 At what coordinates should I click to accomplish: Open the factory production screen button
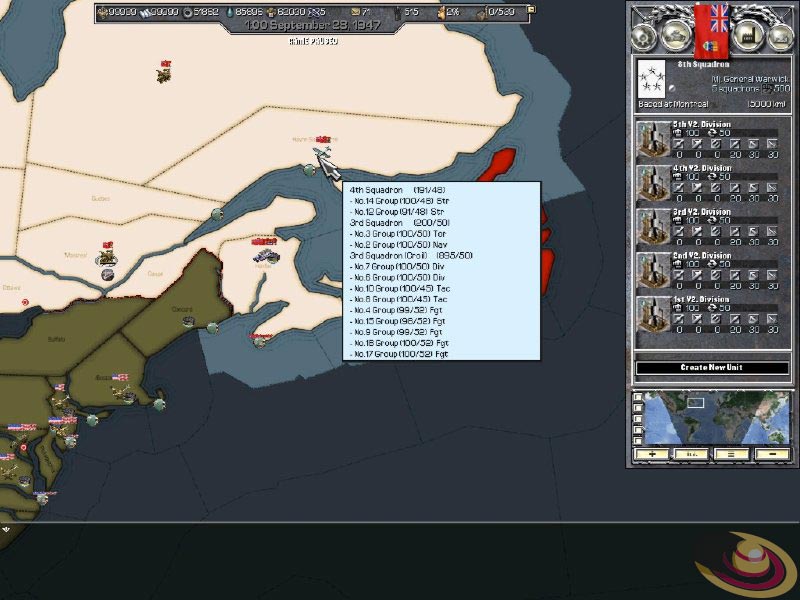pyautogui.click(x=744, y=35)
